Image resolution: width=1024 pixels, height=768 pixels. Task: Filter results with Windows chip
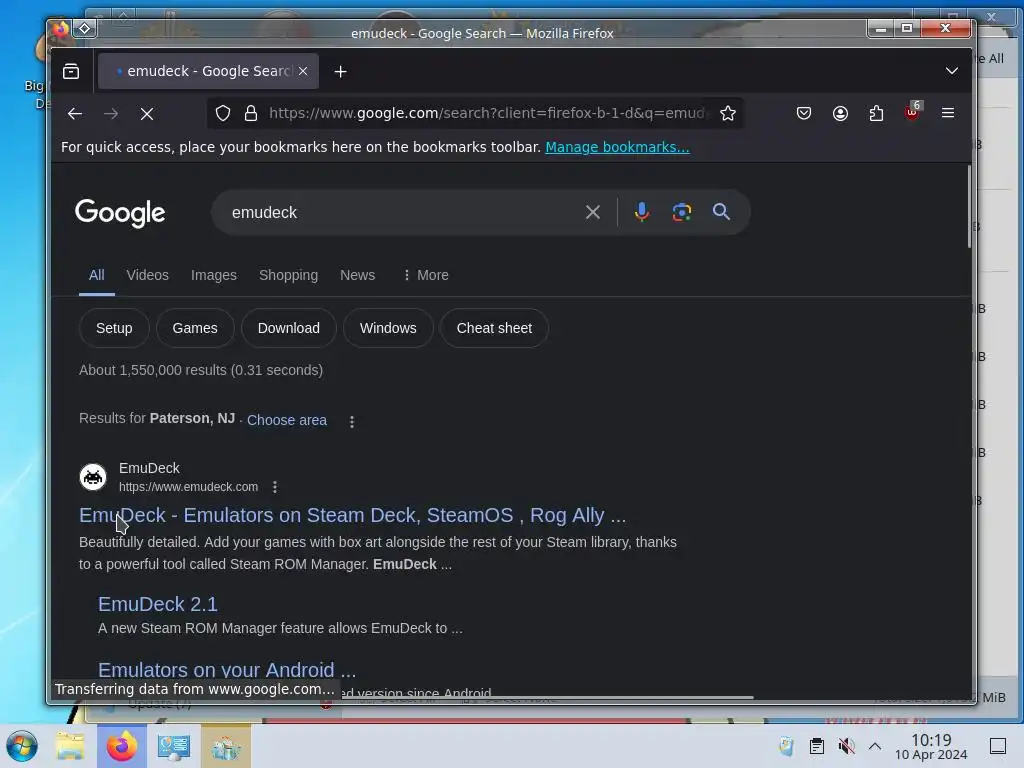(388, 328)
